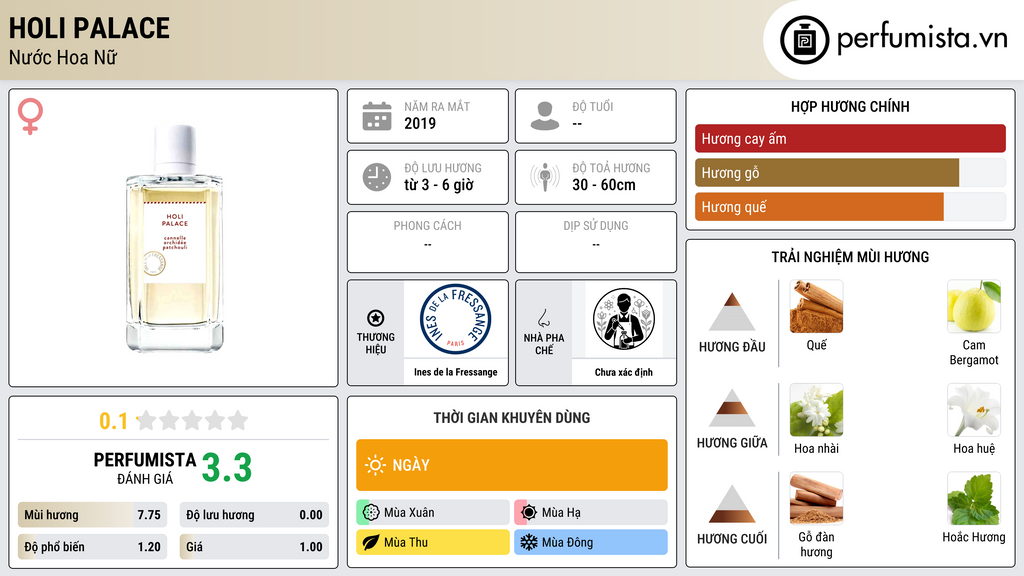Click the Hợp hương chính heading
Screen dimensions: 1024x576
tap(850, 106)
